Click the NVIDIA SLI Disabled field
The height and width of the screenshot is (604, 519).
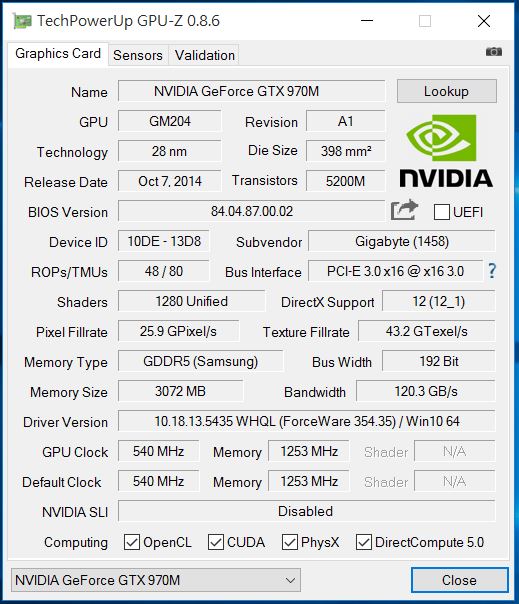306,511
